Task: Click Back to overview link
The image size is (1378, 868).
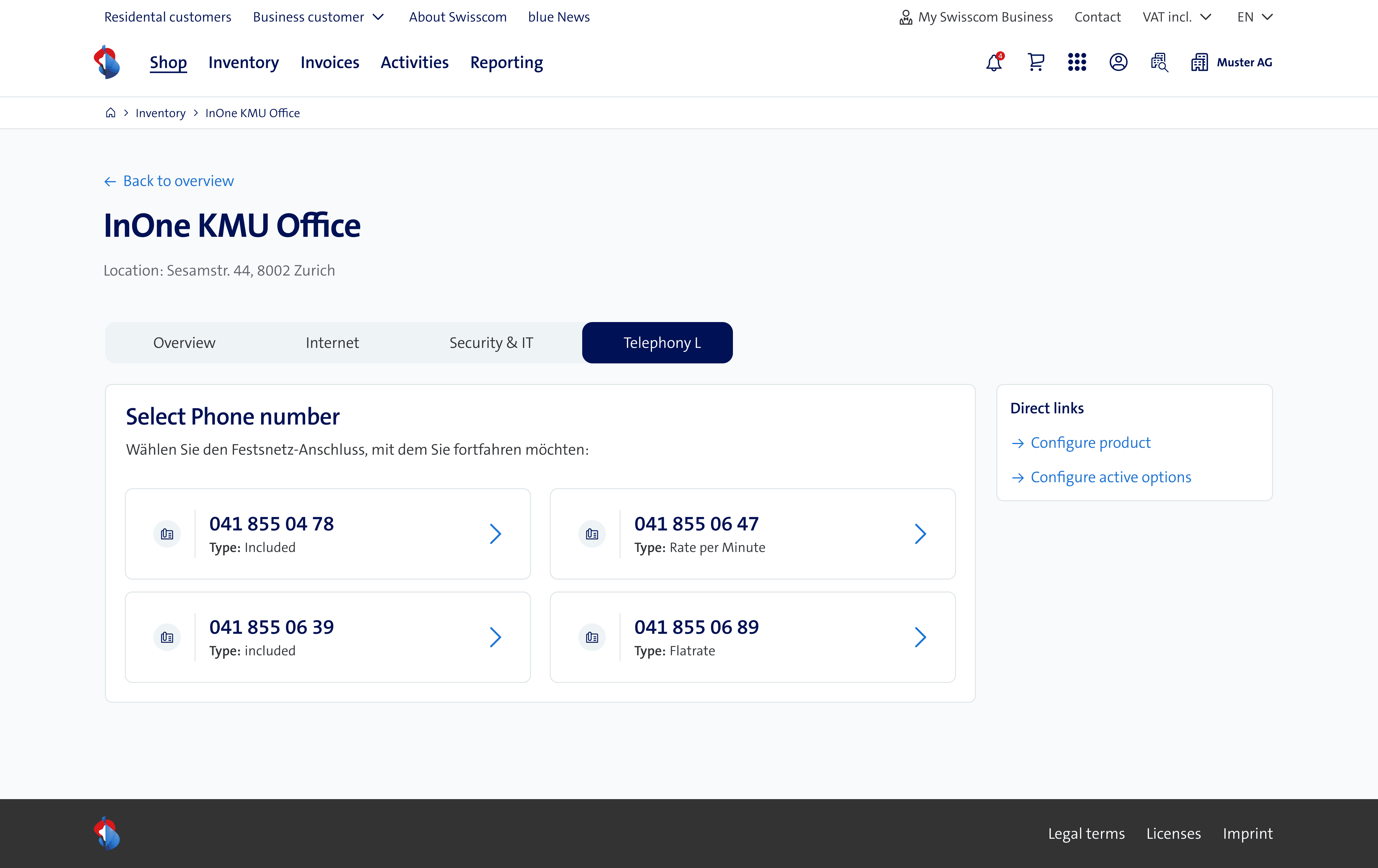Action: (179, 181)
